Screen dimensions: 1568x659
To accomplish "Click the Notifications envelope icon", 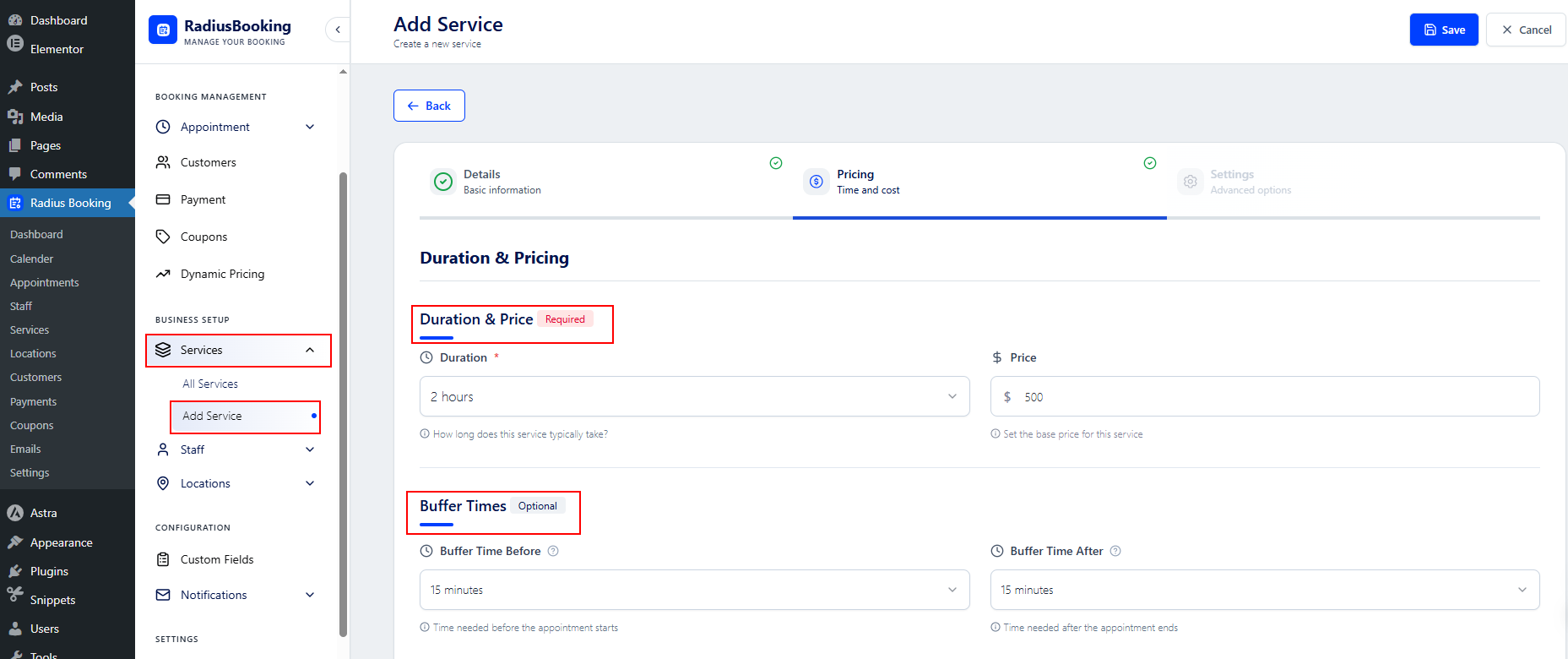I will click(163, 595).
